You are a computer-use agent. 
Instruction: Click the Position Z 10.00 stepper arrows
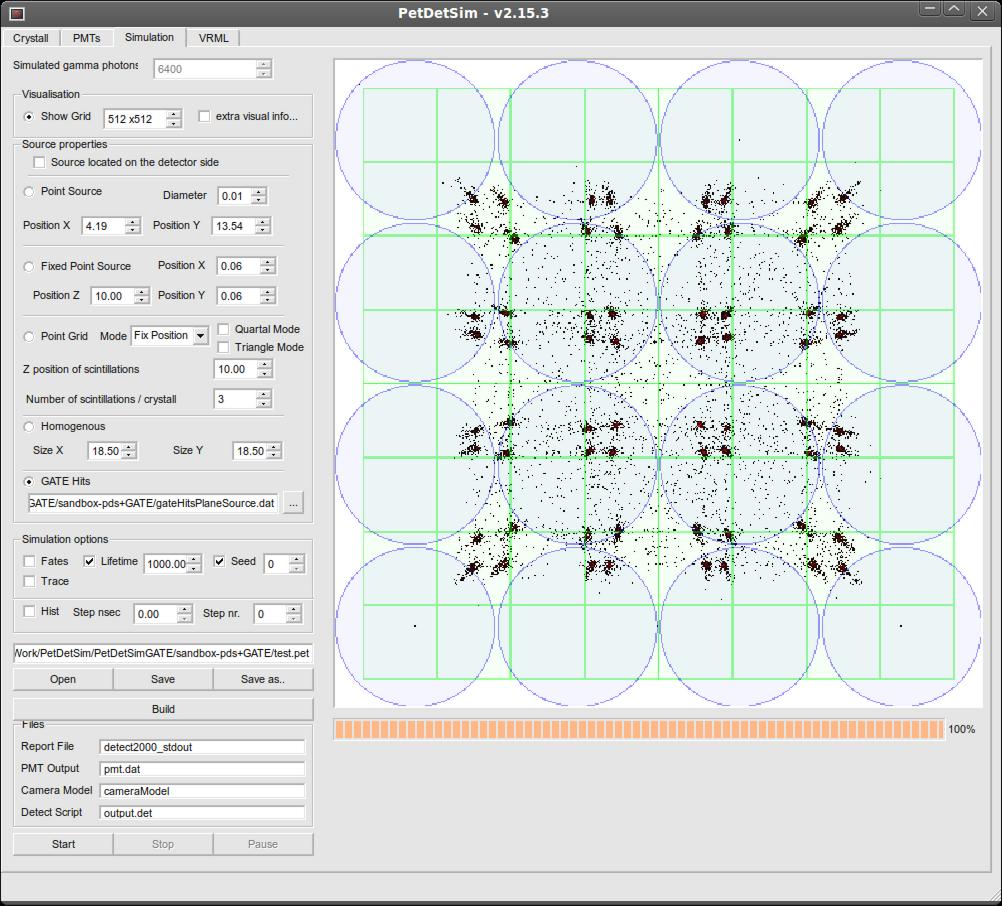141,296
